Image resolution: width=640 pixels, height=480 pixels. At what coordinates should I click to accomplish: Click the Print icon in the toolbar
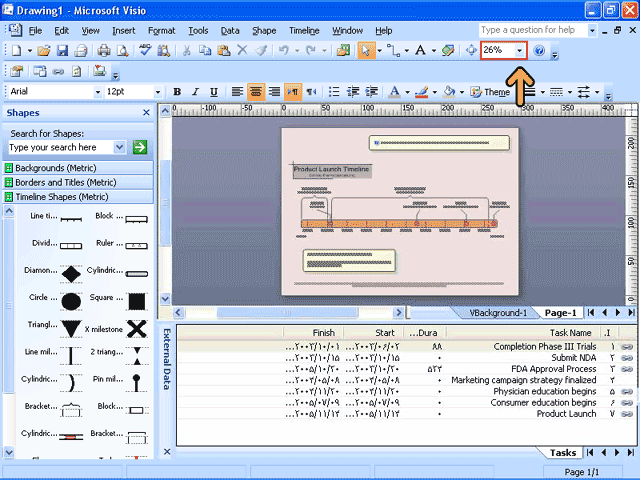coord(103,50)
